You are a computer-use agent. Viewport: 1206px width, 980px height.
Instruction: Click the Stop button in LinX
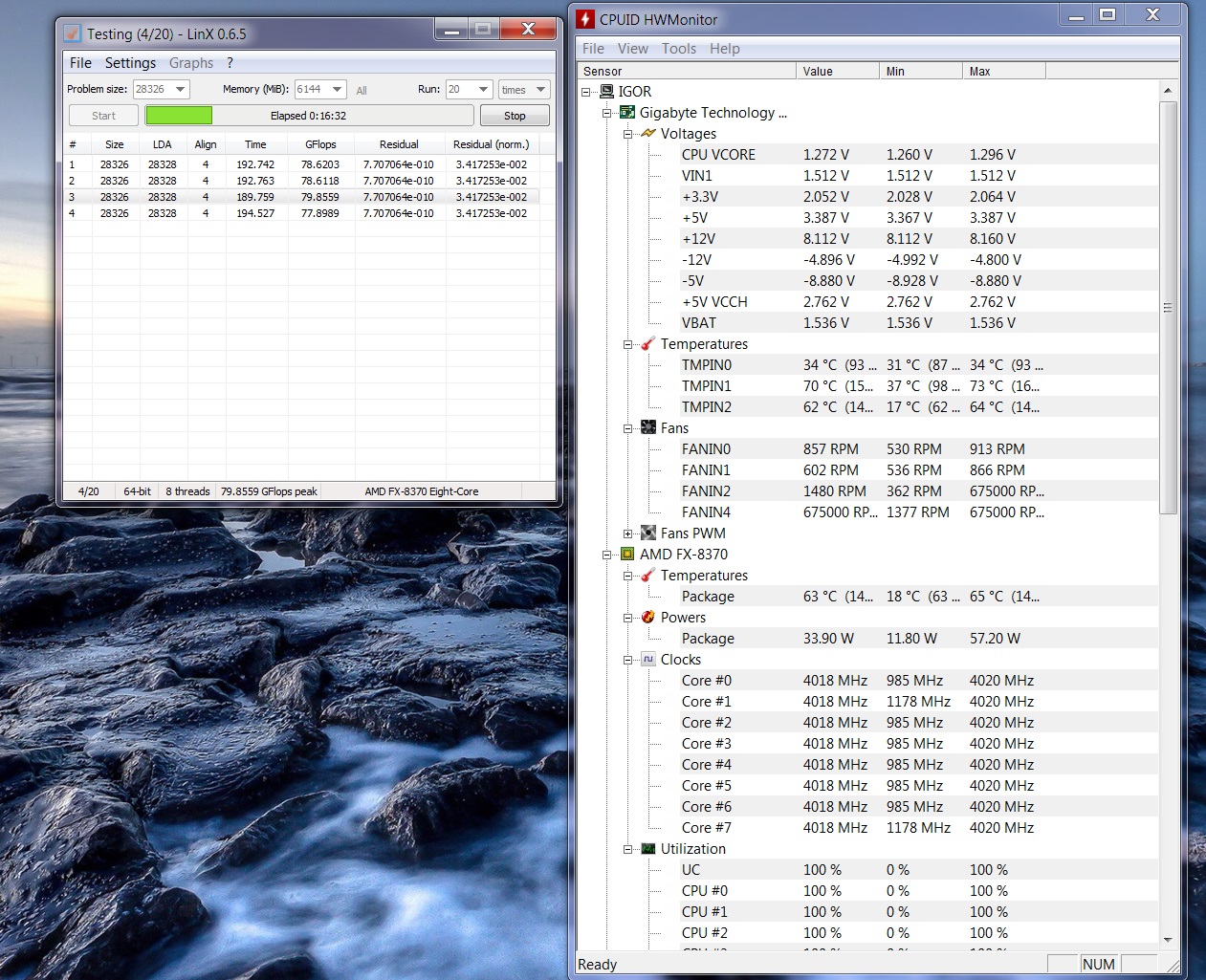coord(515,116)
